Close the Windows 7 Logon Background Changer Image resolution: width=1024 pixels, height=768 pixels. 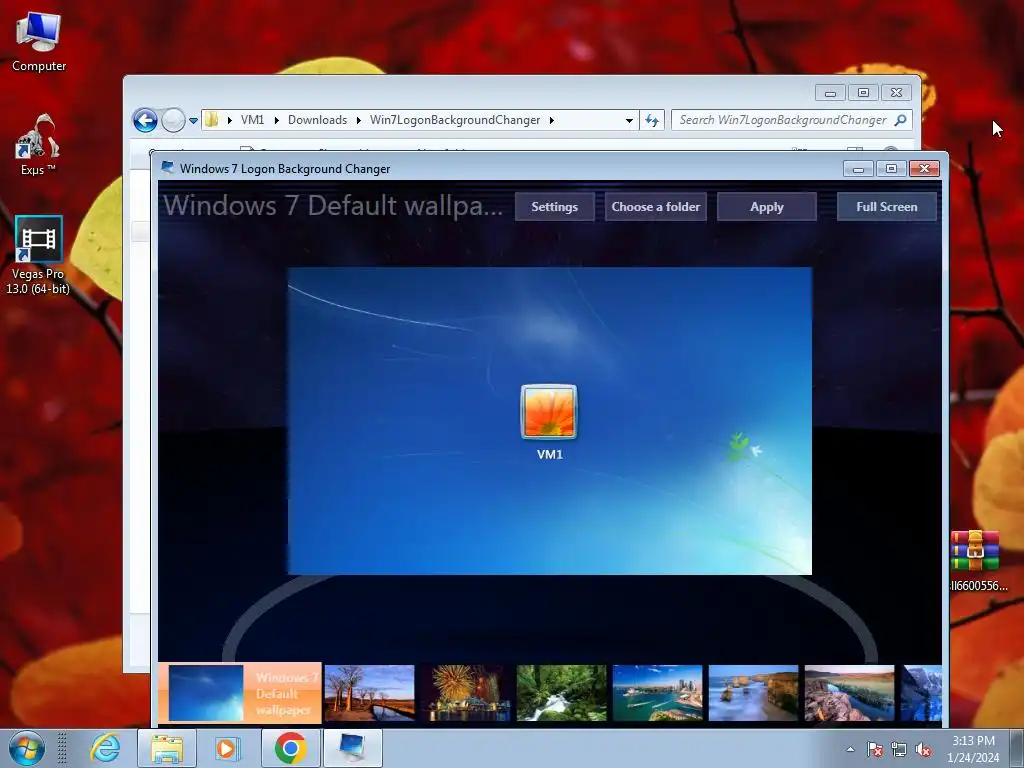(x=925, y=169)
